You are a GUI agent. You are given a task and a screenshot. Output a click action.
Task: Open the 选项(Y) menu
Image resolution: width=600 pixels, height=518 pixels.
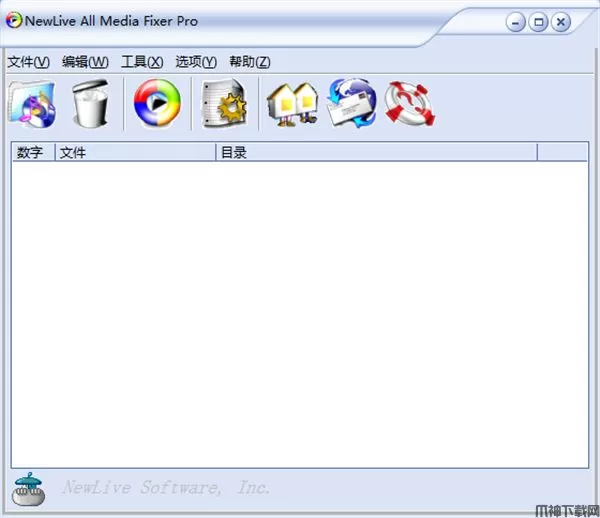196,62
